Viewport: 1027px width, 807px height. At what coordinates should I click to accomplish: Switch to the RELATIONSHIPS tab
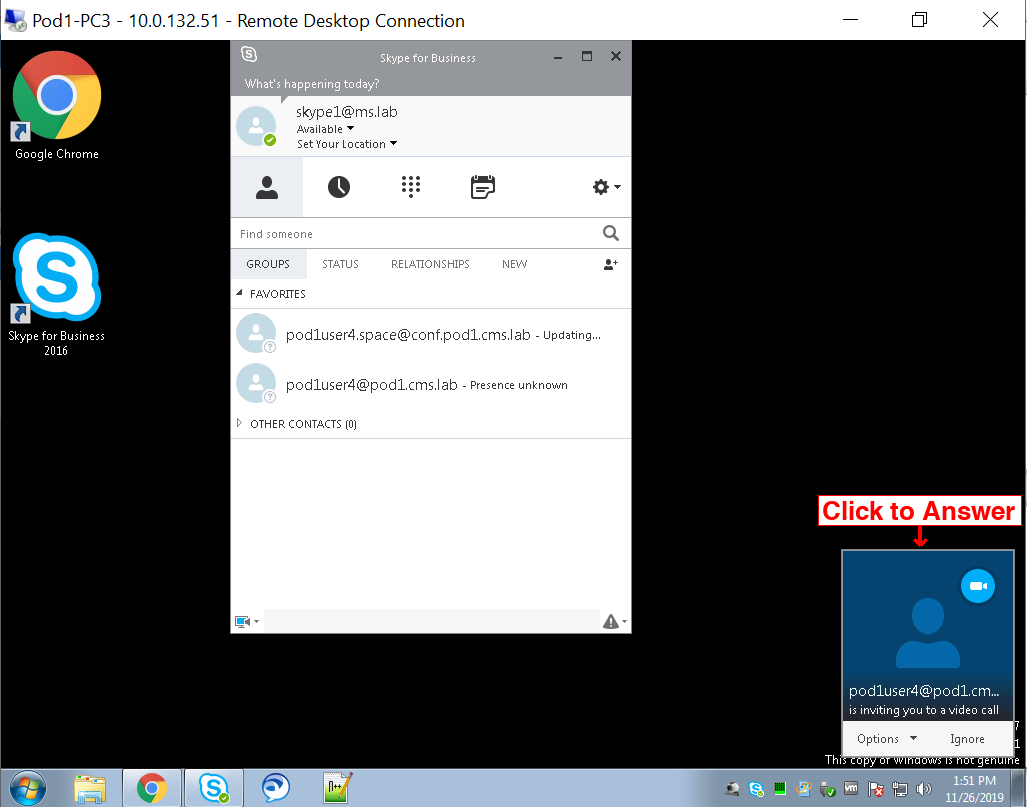click(430, 264)
